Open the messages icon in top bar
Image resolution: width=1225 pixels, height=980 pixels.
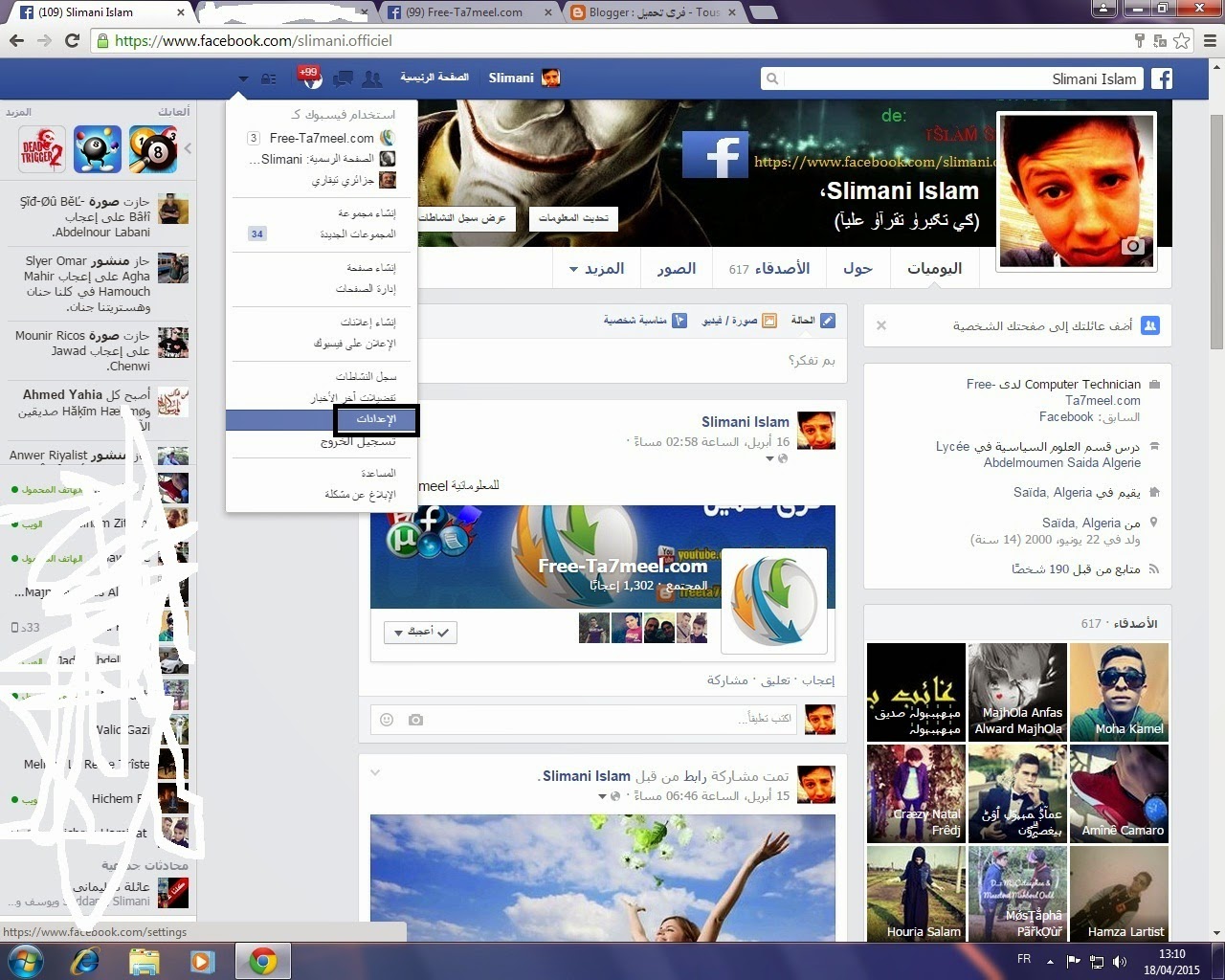pos(343,78)
